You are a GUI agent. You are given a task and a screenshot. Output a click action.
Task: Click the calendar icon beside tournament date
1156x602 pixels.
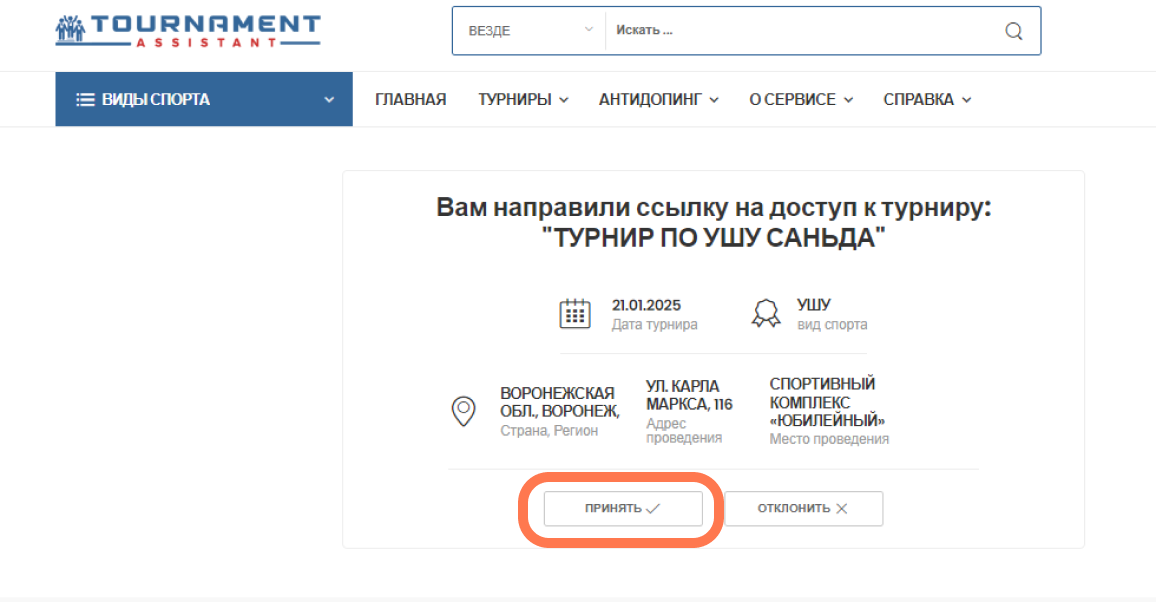tap(574, 314)
